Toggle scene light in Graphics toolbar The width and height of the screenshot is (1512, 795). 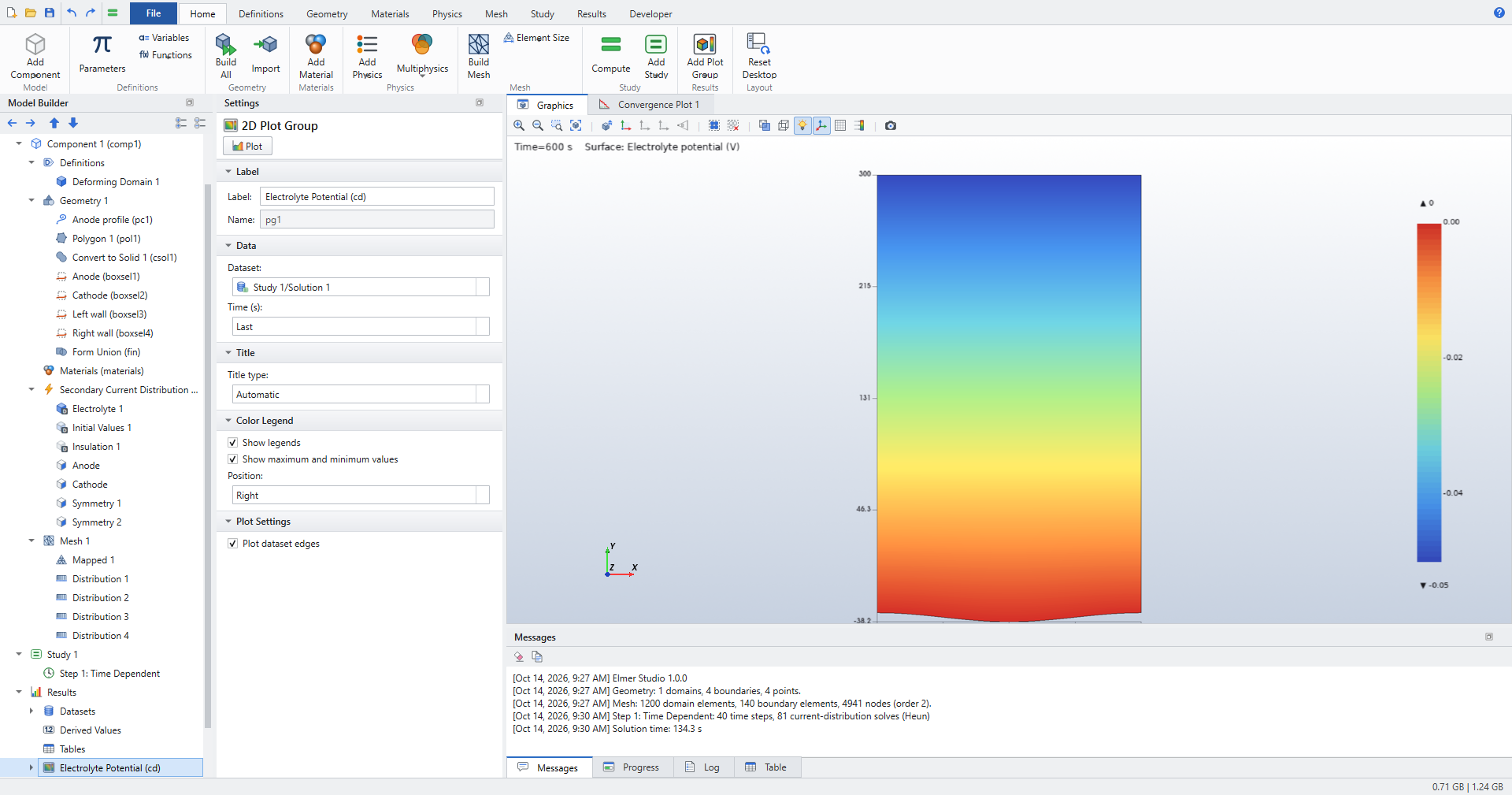point(802,125)
